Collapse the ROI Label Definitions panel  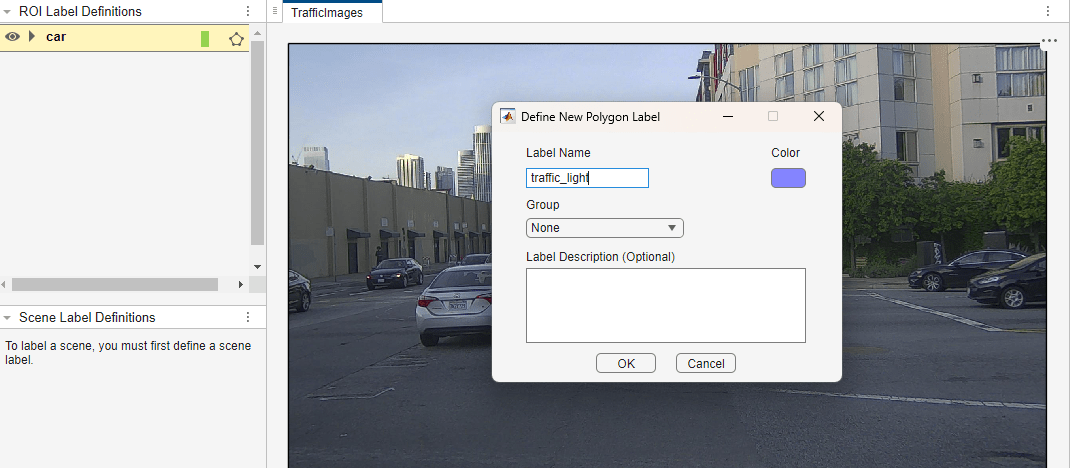(x=8, y=12)
